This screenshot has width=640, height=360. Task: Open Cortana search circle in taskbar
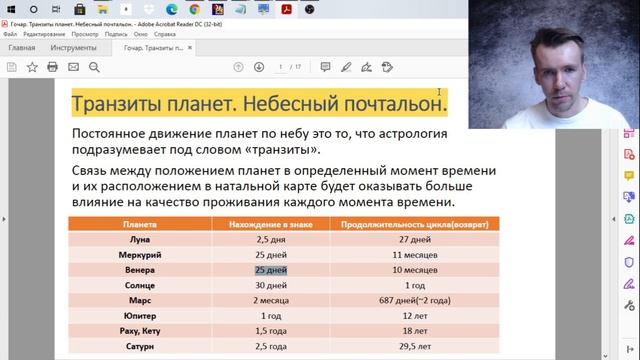click(x=33, y=9)
